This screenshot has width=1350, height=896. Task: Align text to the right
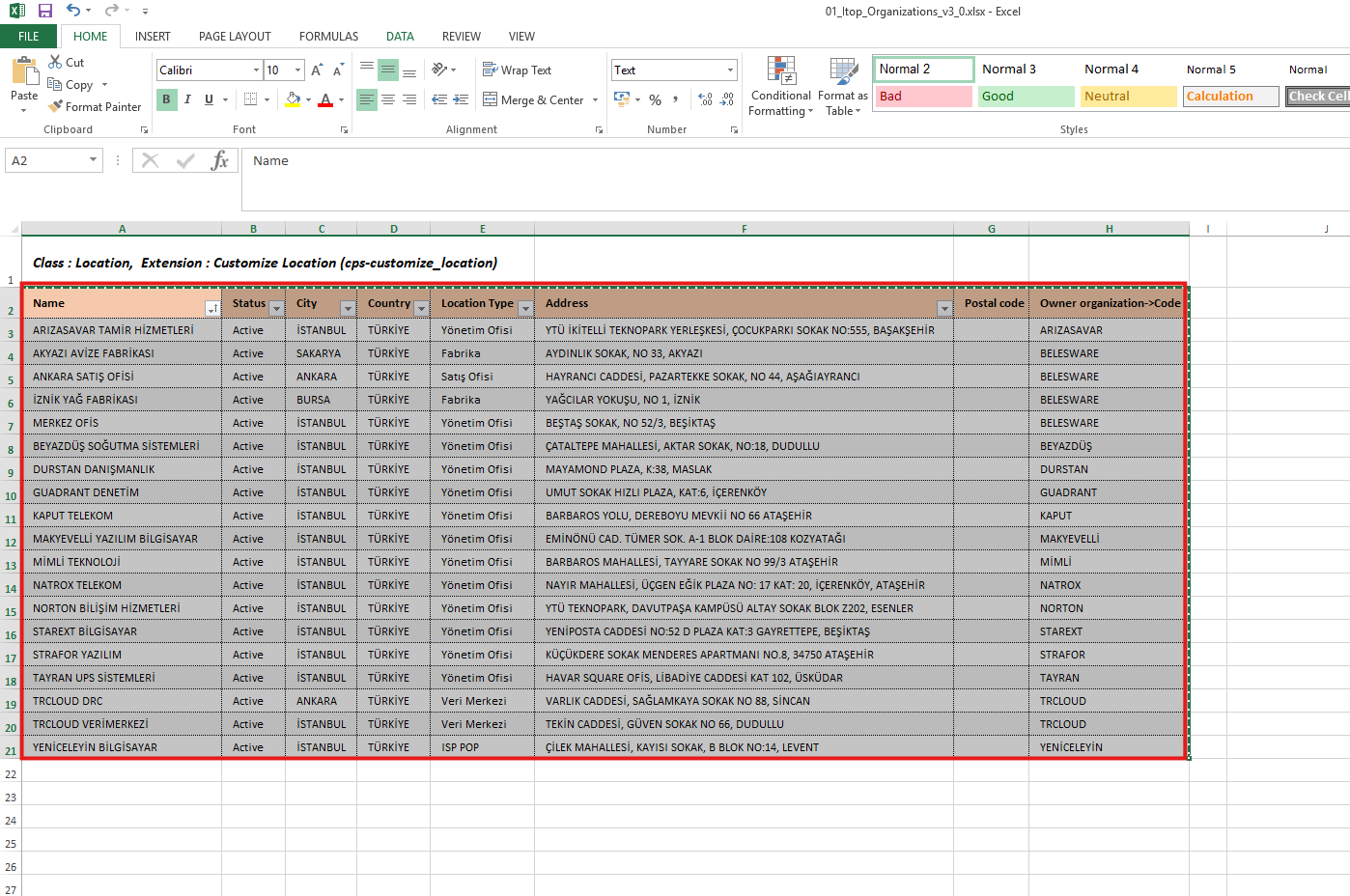(409, 99)
